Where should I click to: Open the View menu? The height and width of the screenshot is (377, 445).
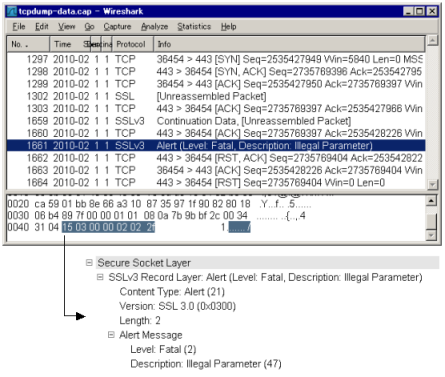[67, 26]
